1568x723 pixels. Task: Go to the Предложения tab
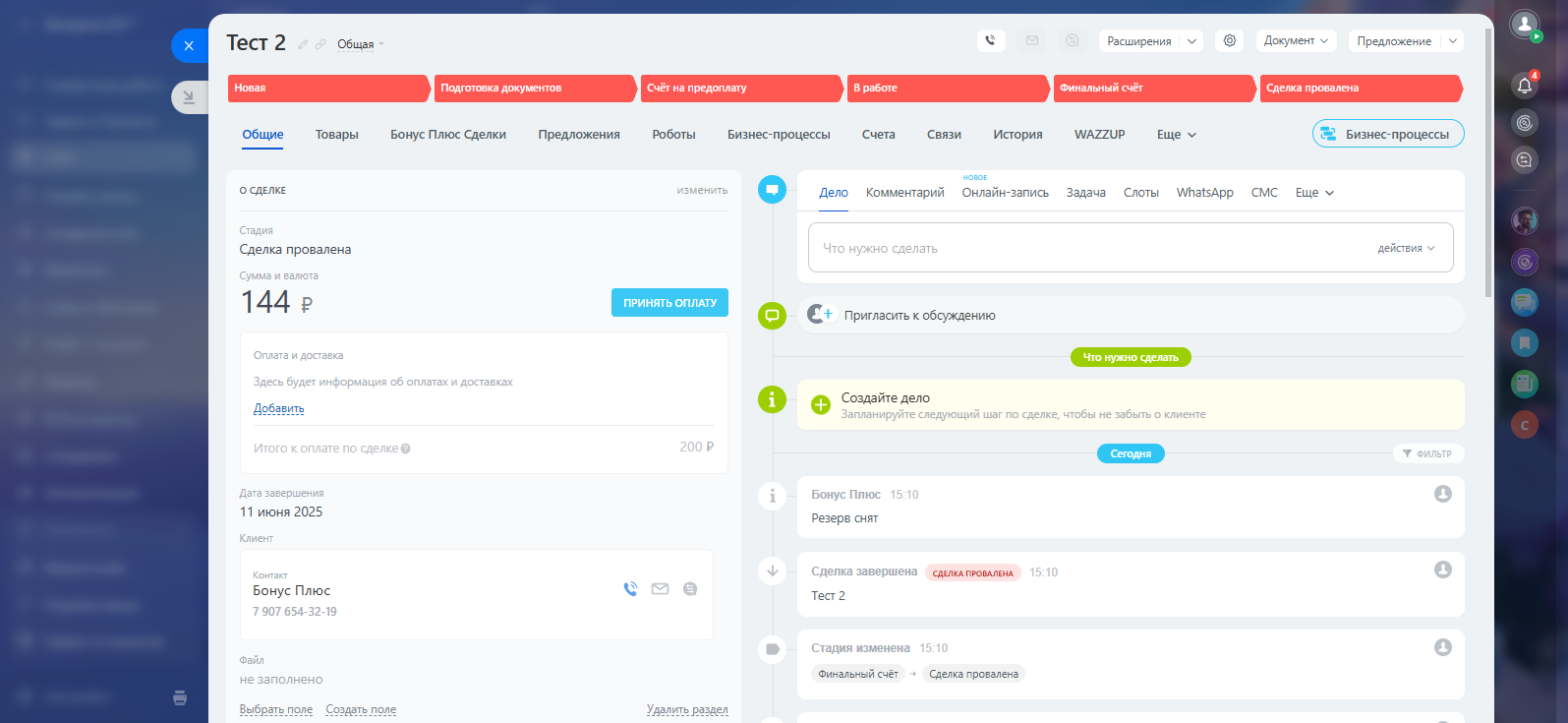tap(579, 135)
